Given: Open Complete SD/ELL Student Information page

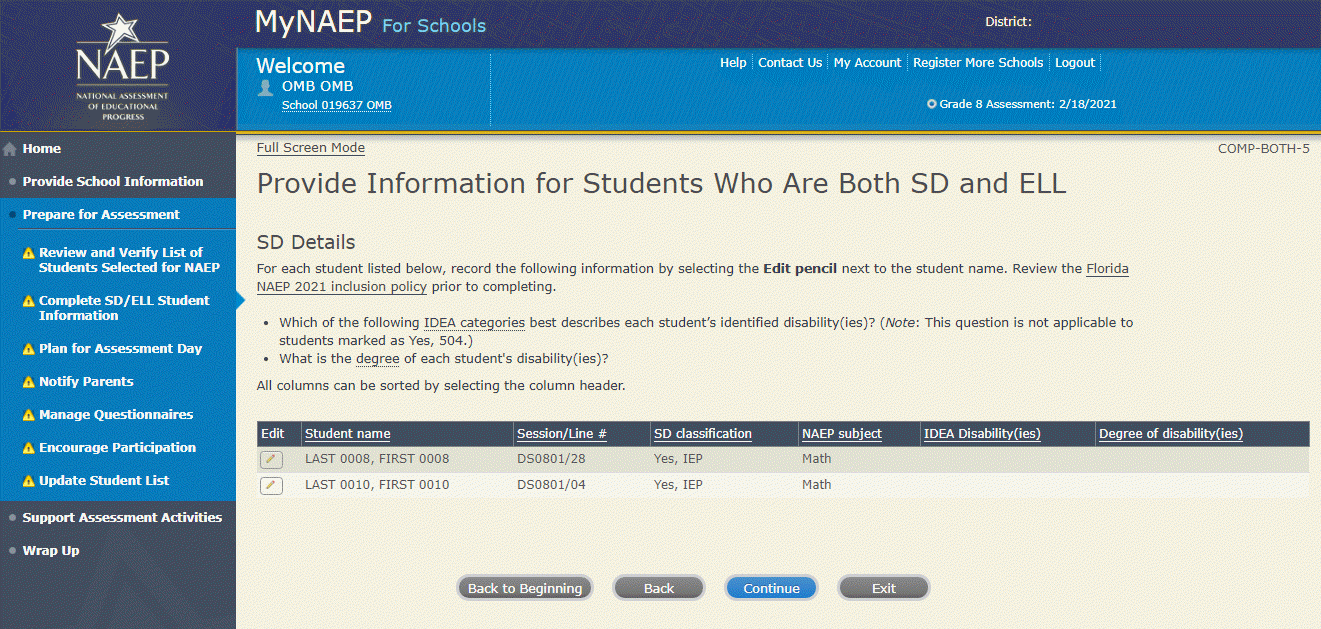Looking at the screenshot, I should 124,308.
